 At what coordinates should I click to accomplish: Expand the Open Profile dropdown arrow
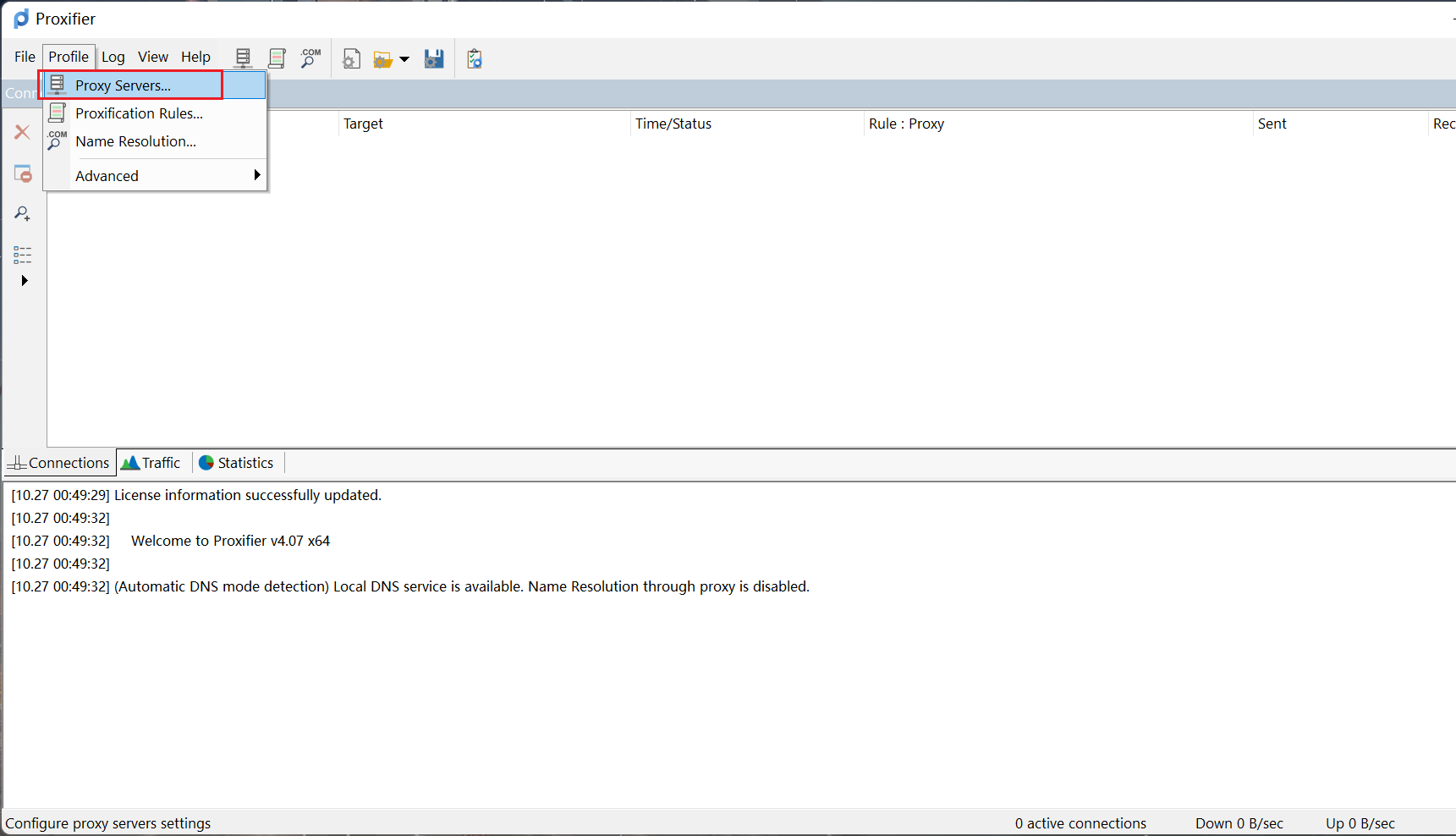coord(404,59)
